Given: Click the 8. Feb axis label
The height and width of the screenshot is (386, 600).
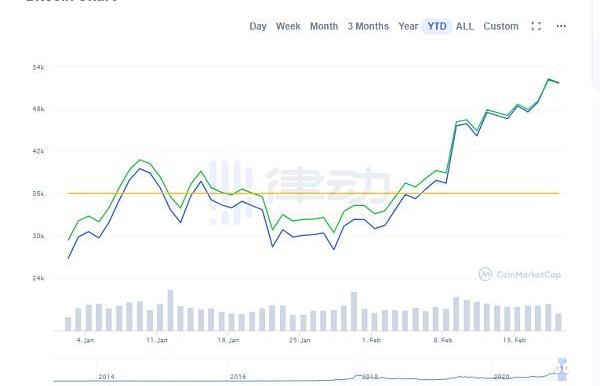Looking at the screenshot, I should pyautogui.click(x=443, y=340).
